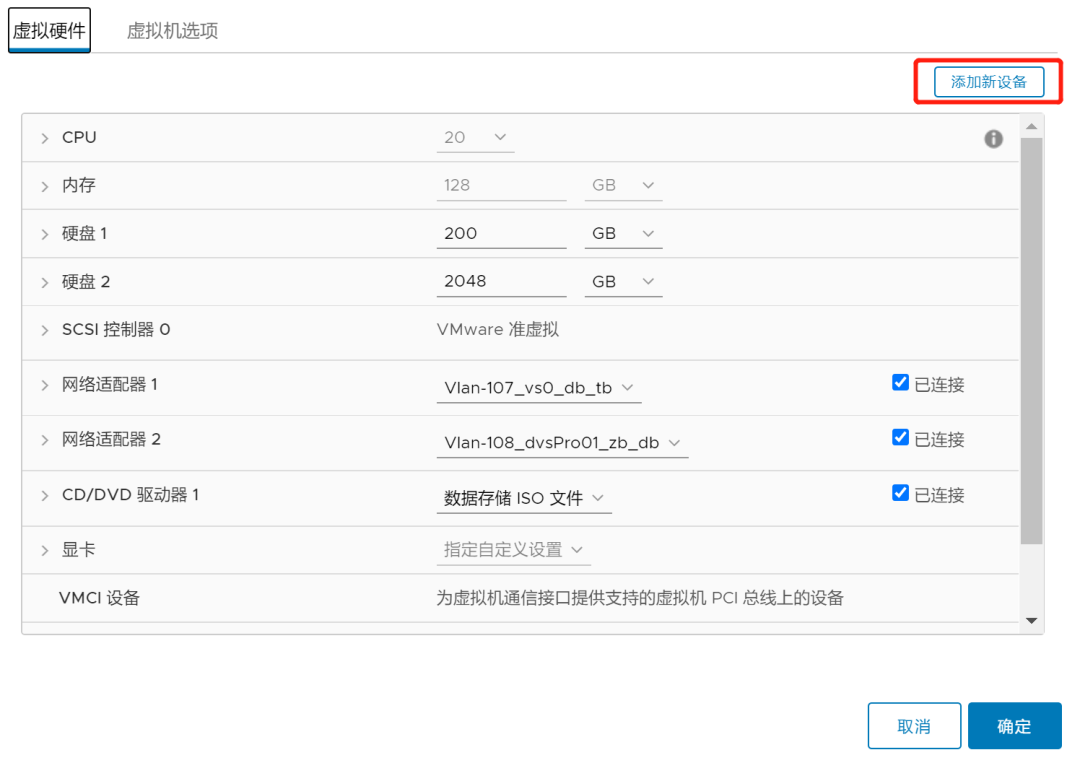Expand the CPU row
This screenshot has height=768, width=1080.
click(45, 138)
